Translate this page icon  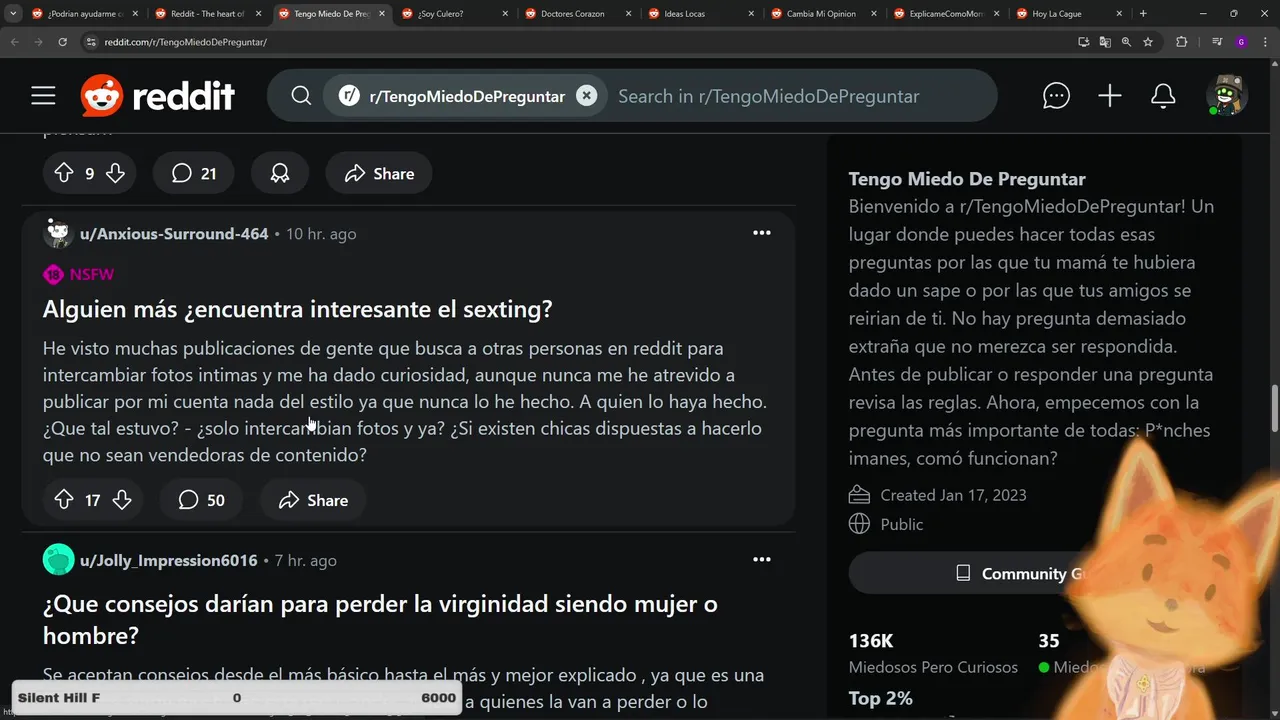[1105, 42]
